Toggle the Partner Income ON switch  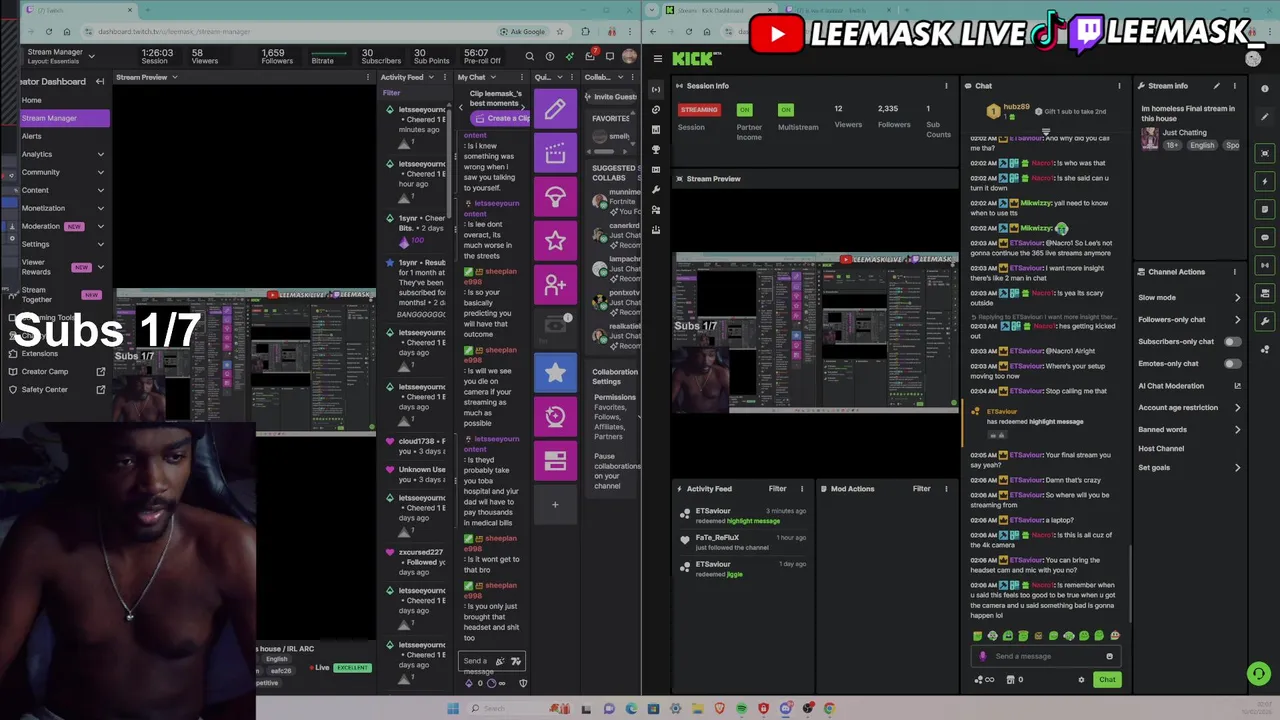(744, 109)
